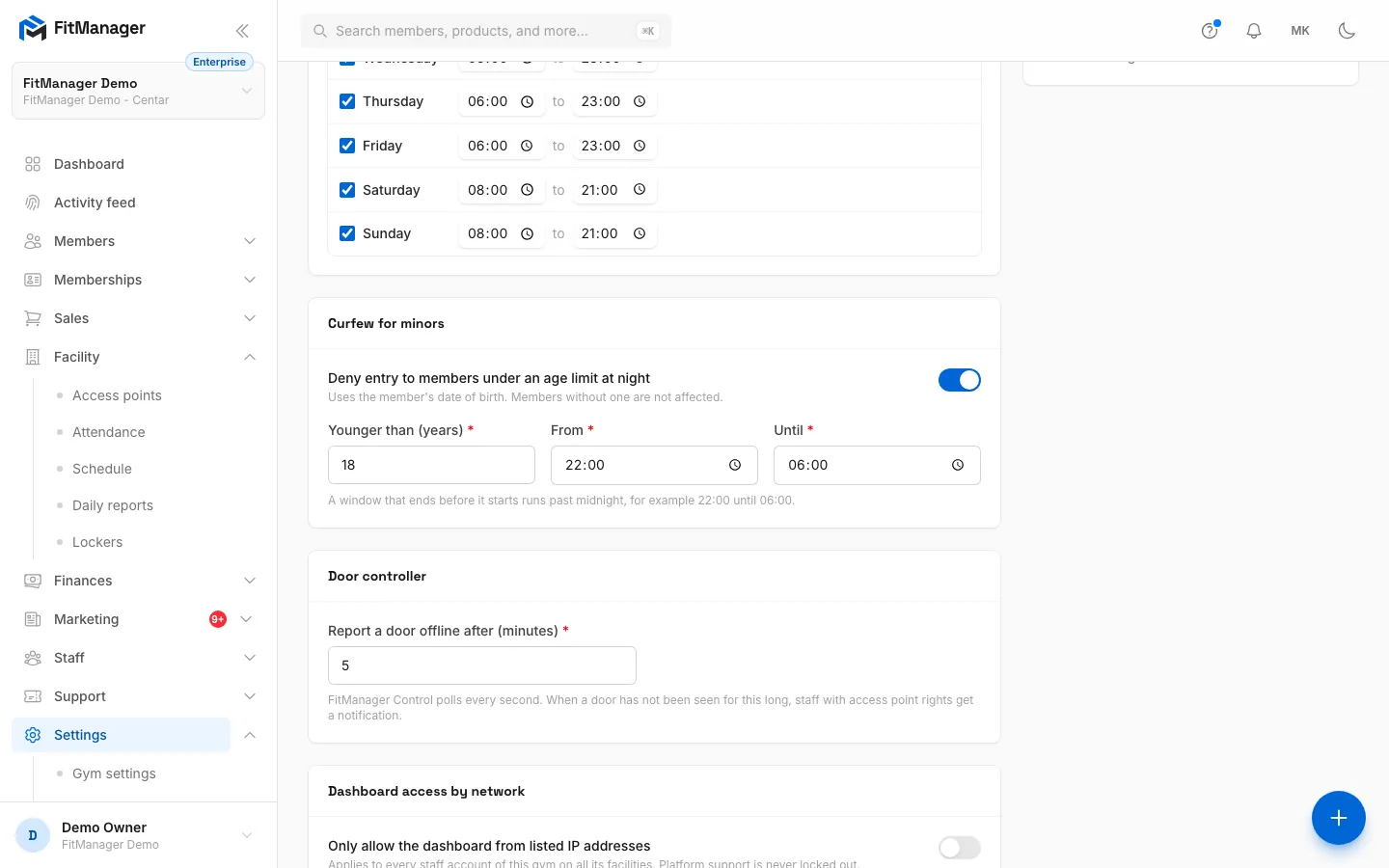Open FitManager Demo gym switcher dropdown
Viewport: 1389px width, 868px height.
pos(138,91)
